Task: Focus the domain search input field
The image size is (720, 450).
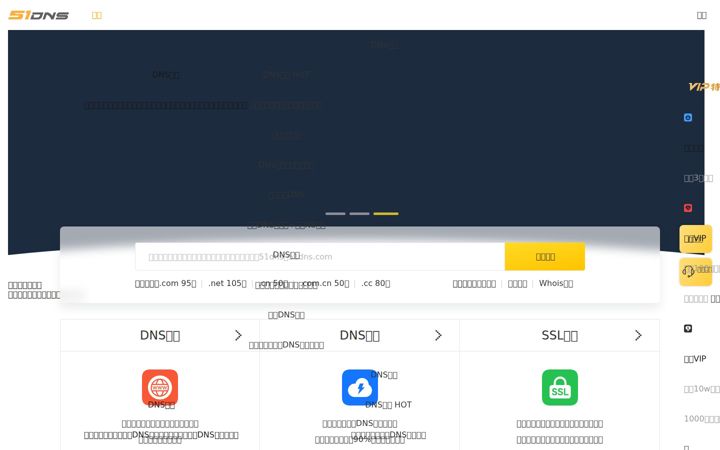Action: tap(320, 257)
